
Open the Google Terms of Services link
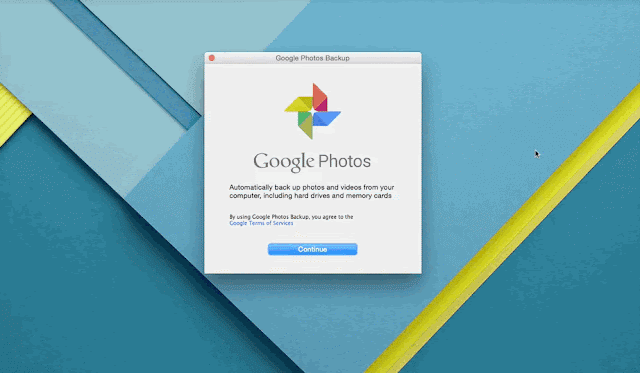point(261,223)
